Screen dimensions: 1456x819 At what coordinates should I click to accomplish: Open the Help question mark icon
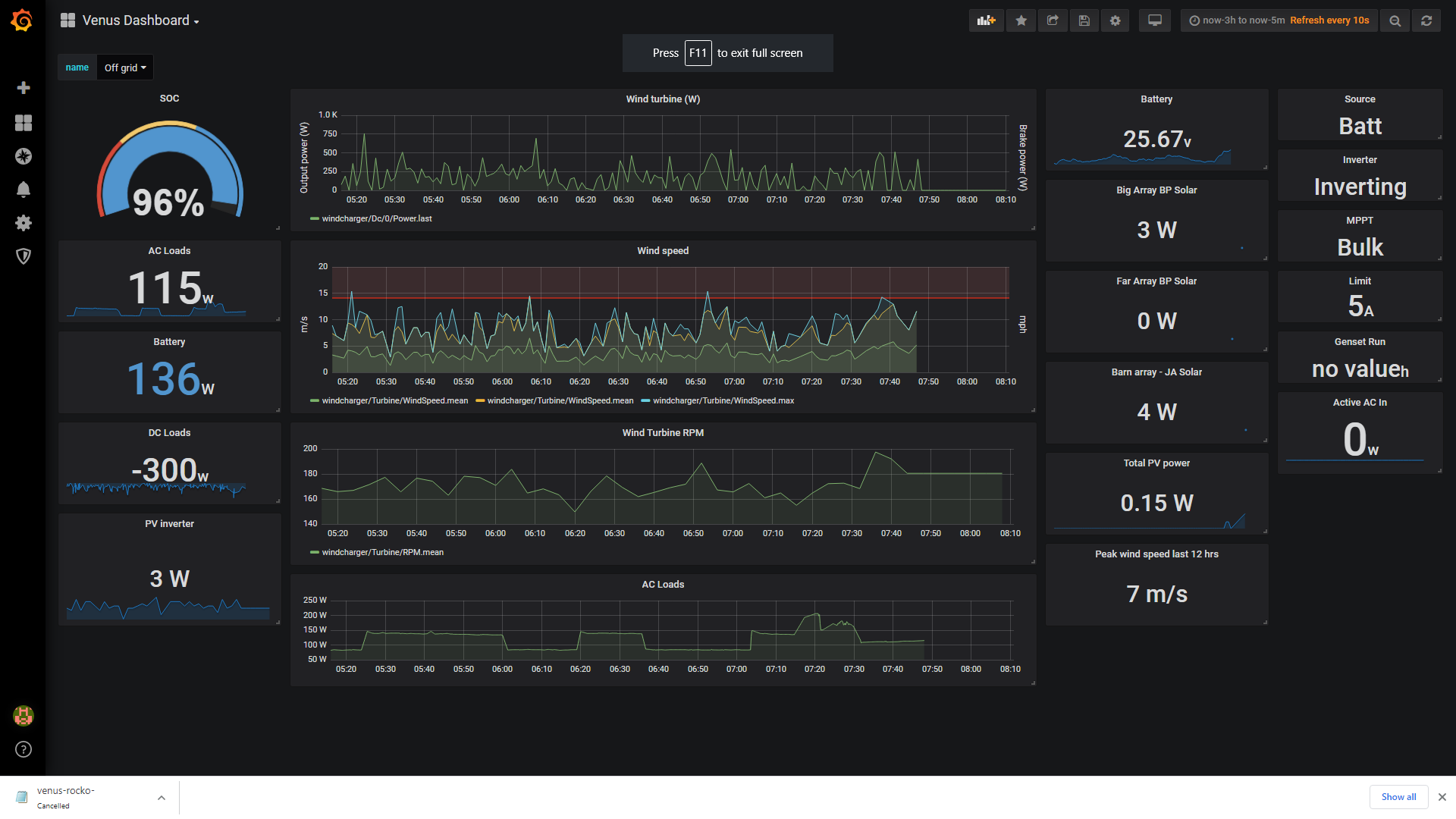(x=24, y=749)
